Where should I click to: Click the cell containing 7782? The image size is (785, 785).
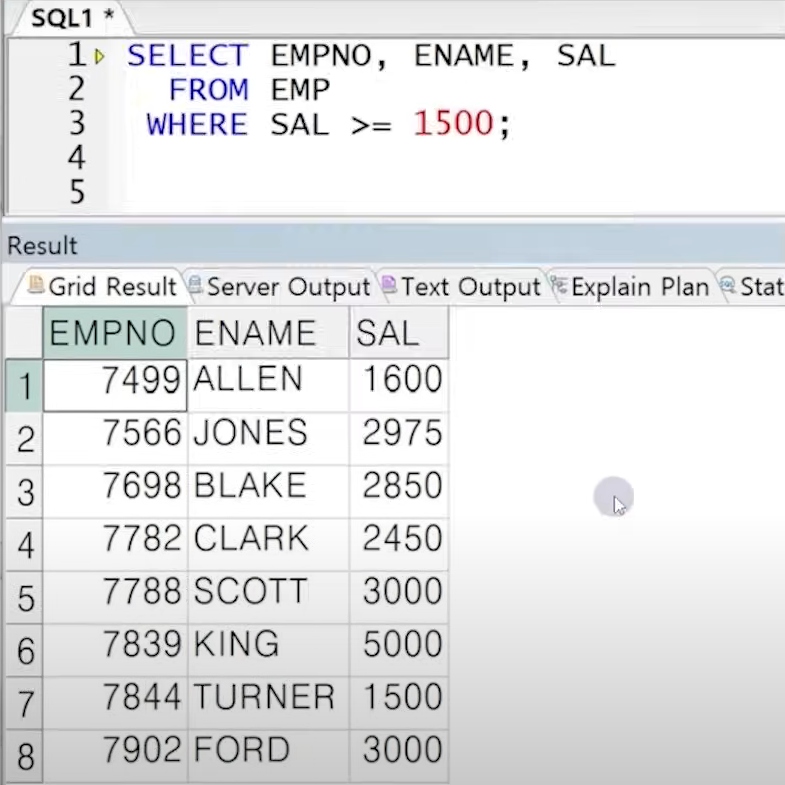tap(115, 545)
